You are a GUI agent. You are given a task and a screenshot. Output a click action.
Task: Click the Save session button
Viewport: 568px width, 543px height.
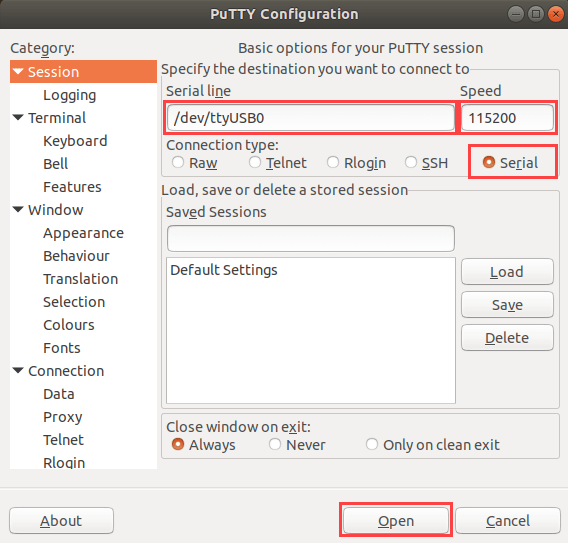(x=507, y=305)
